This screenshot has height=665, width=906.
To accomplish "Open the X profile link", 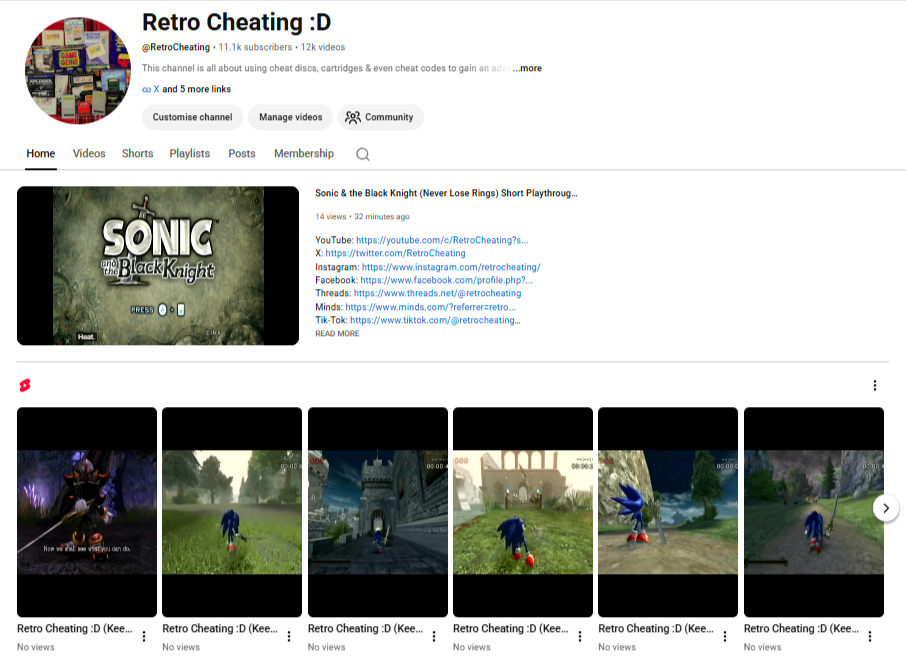I will pos(156,89).
